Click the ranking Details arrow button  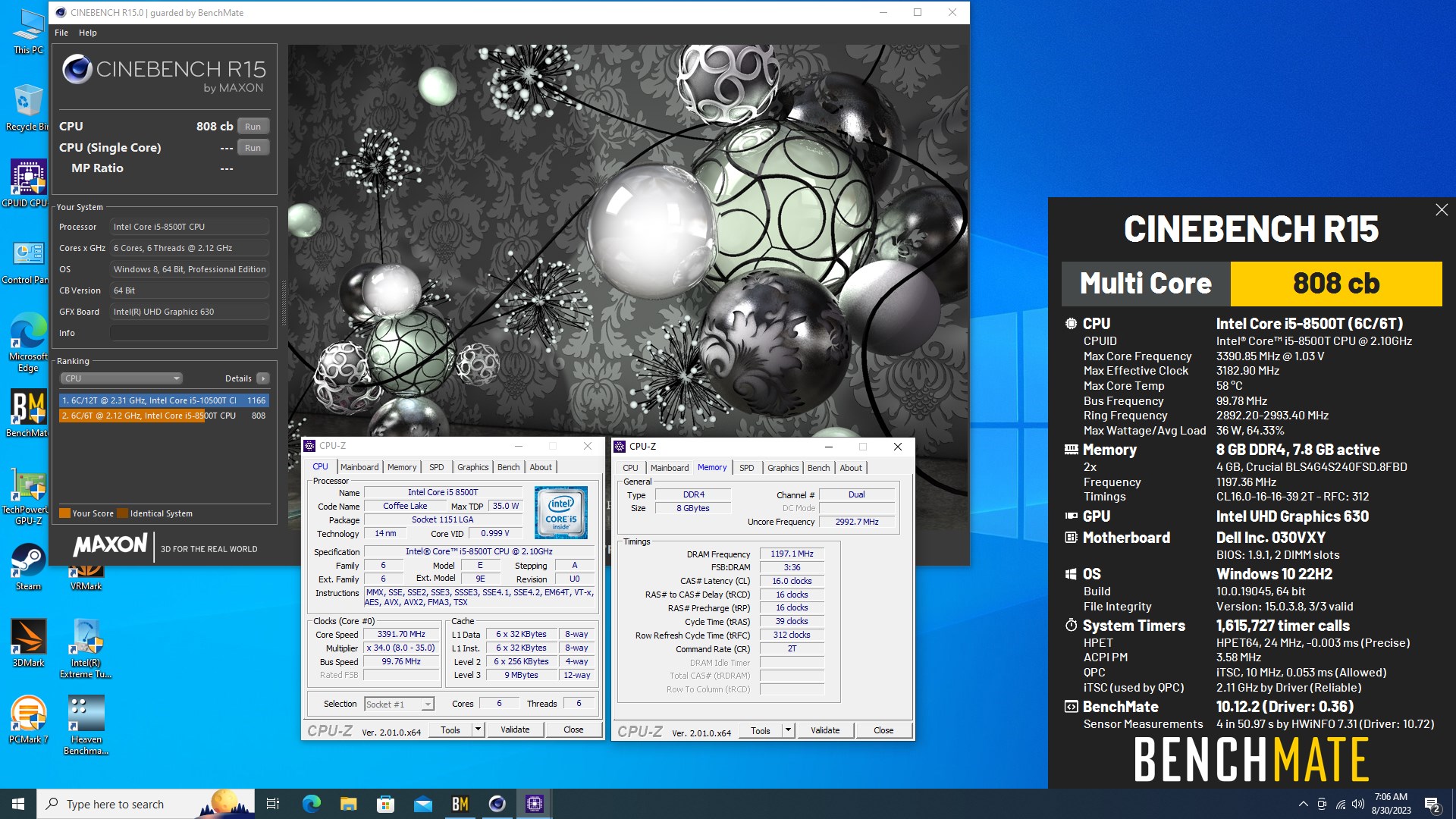tap(262, 378)
